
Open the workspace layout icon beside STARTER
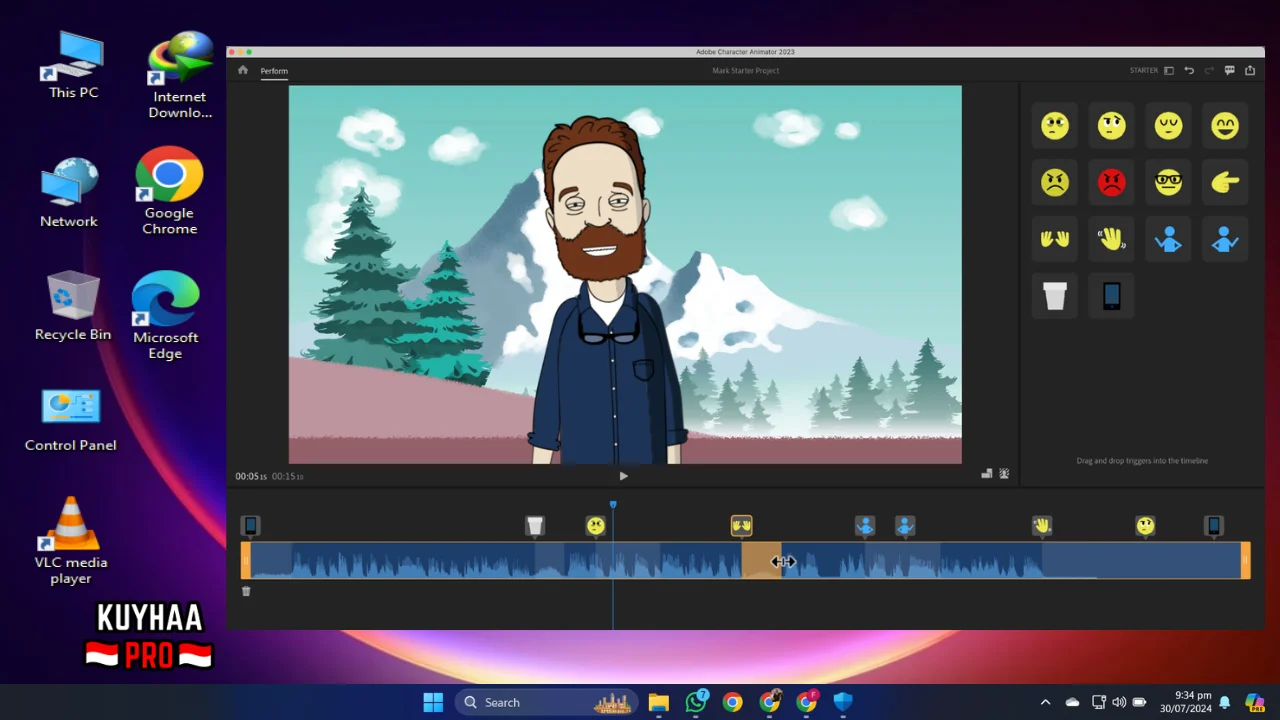(1169, 70)
